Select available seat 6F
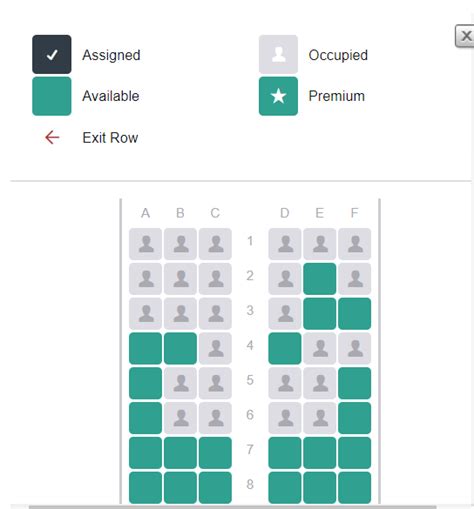Image resolution: width=474 pixels, height=509 pixels. [x=354, y=418]
